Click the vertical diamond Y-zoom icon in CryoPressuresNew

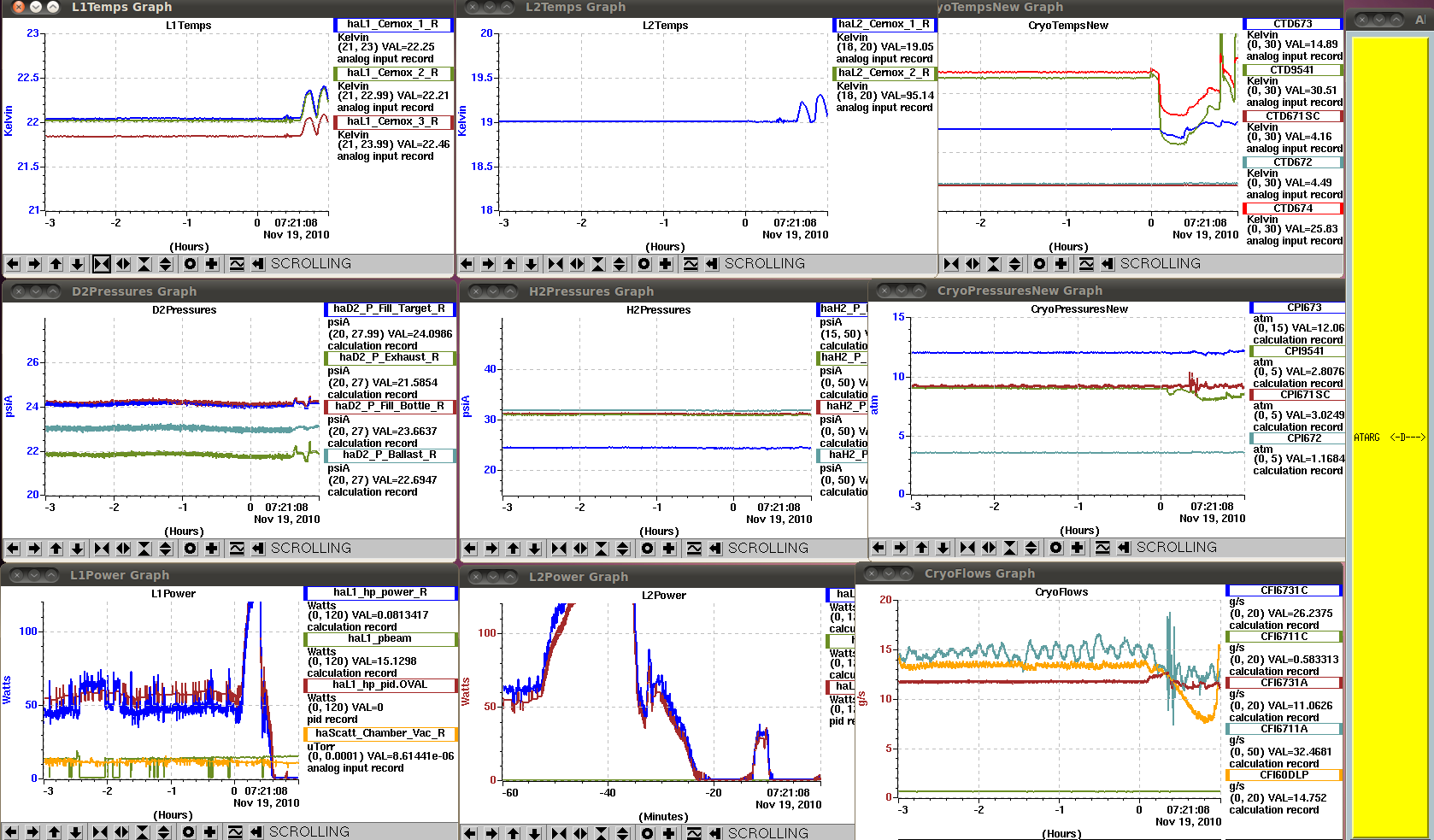1031,548
